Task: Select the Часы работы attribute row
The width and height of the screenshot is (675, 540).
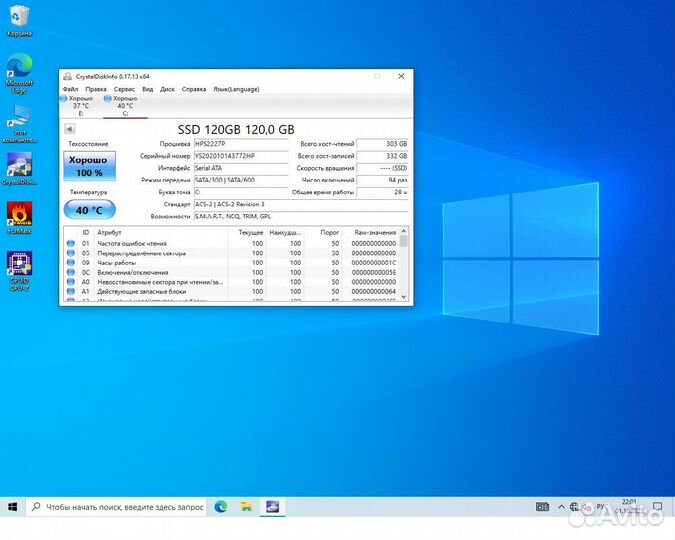Action: [x=232, y=263]
